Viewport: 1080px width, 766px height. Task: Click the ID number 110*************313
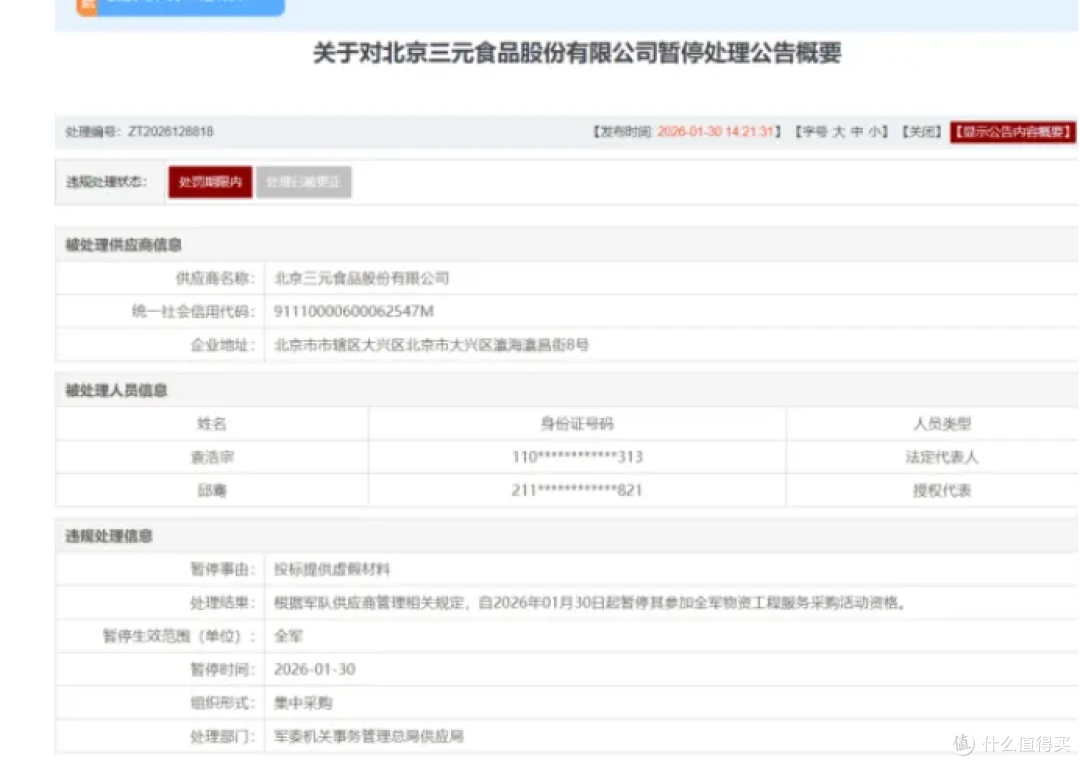tap(577, 457)
